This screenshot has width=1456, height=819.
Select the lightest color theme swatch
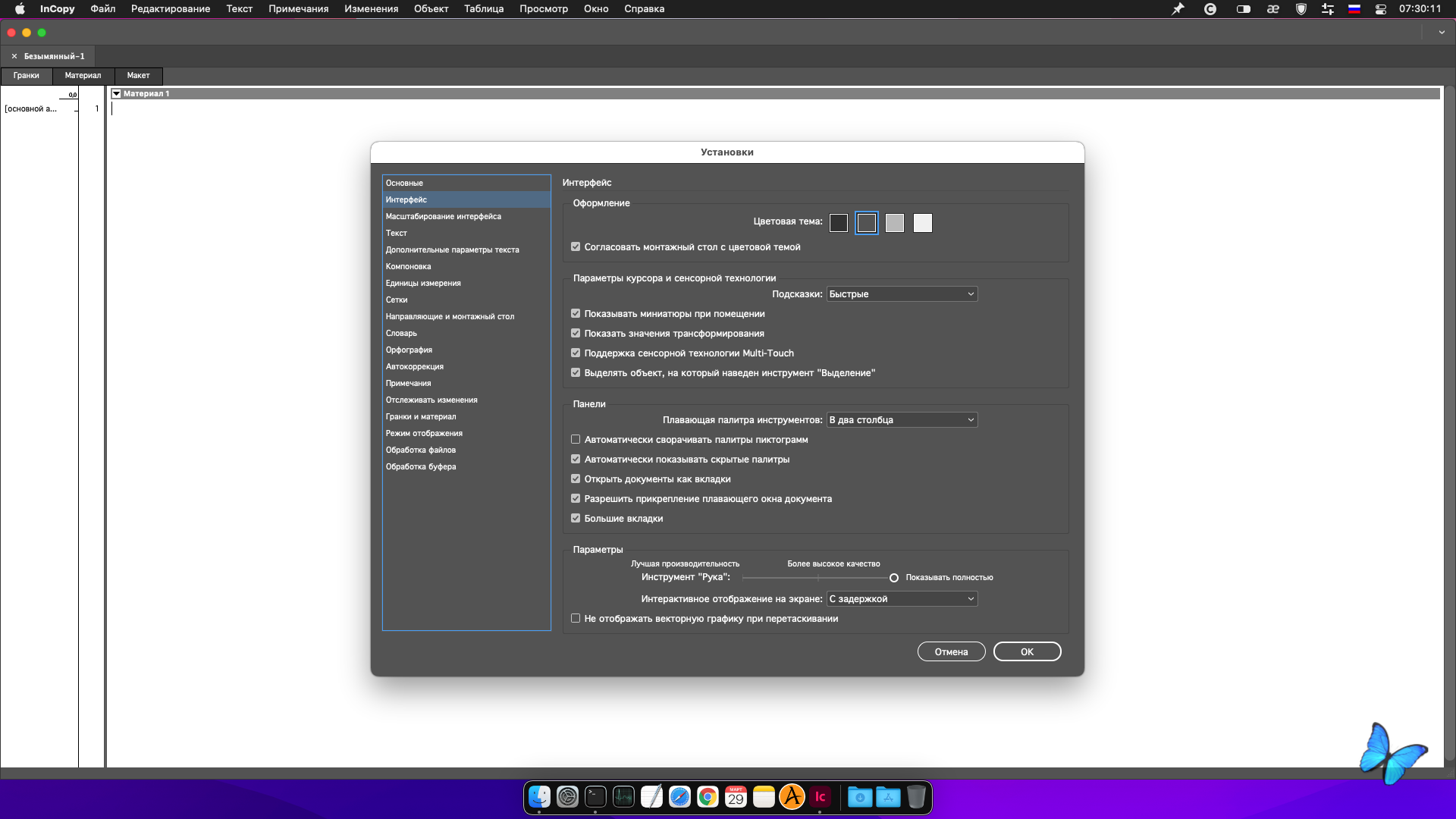922,223
